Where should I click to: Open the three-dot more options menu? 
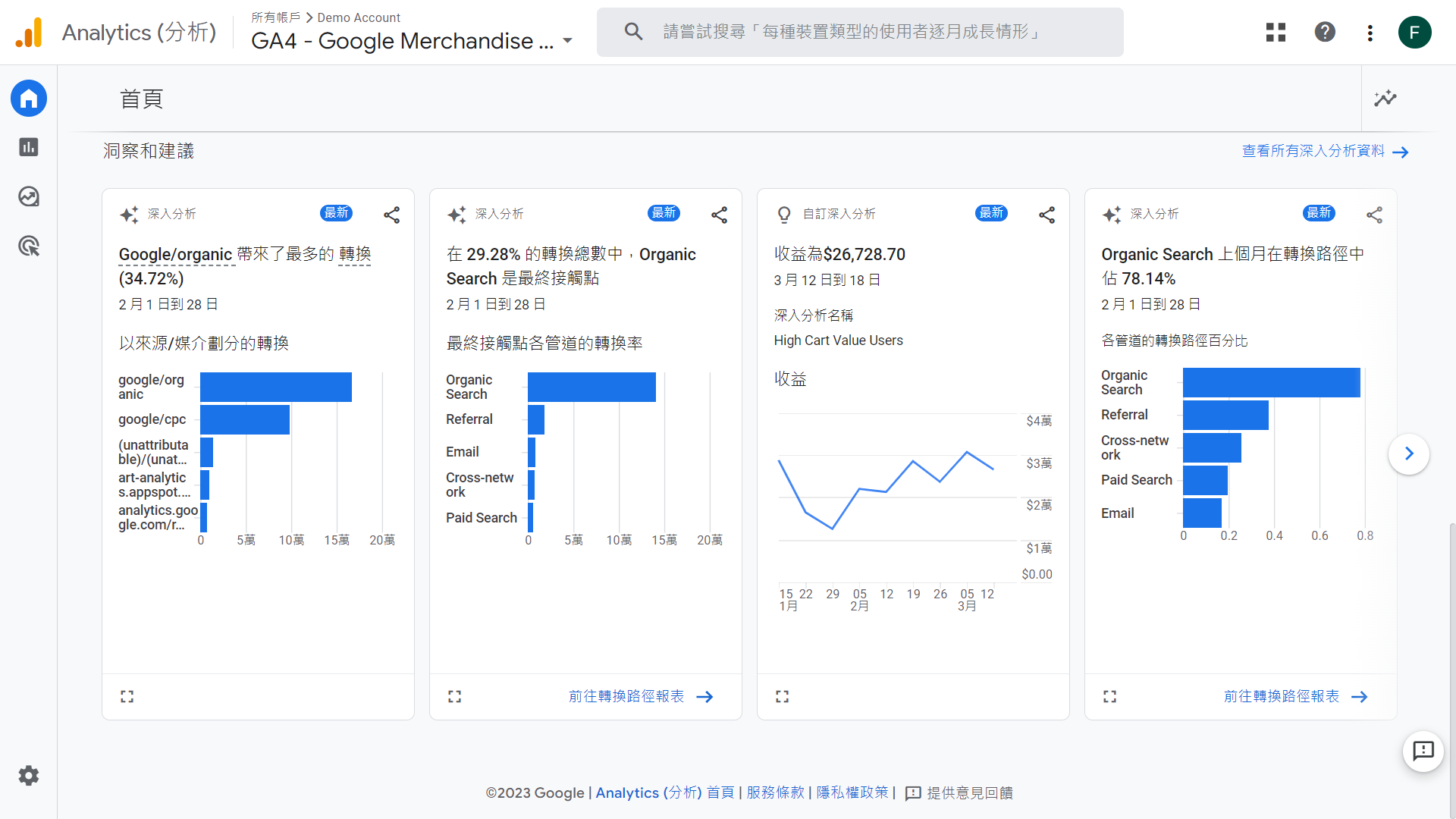coord(1370,33)
